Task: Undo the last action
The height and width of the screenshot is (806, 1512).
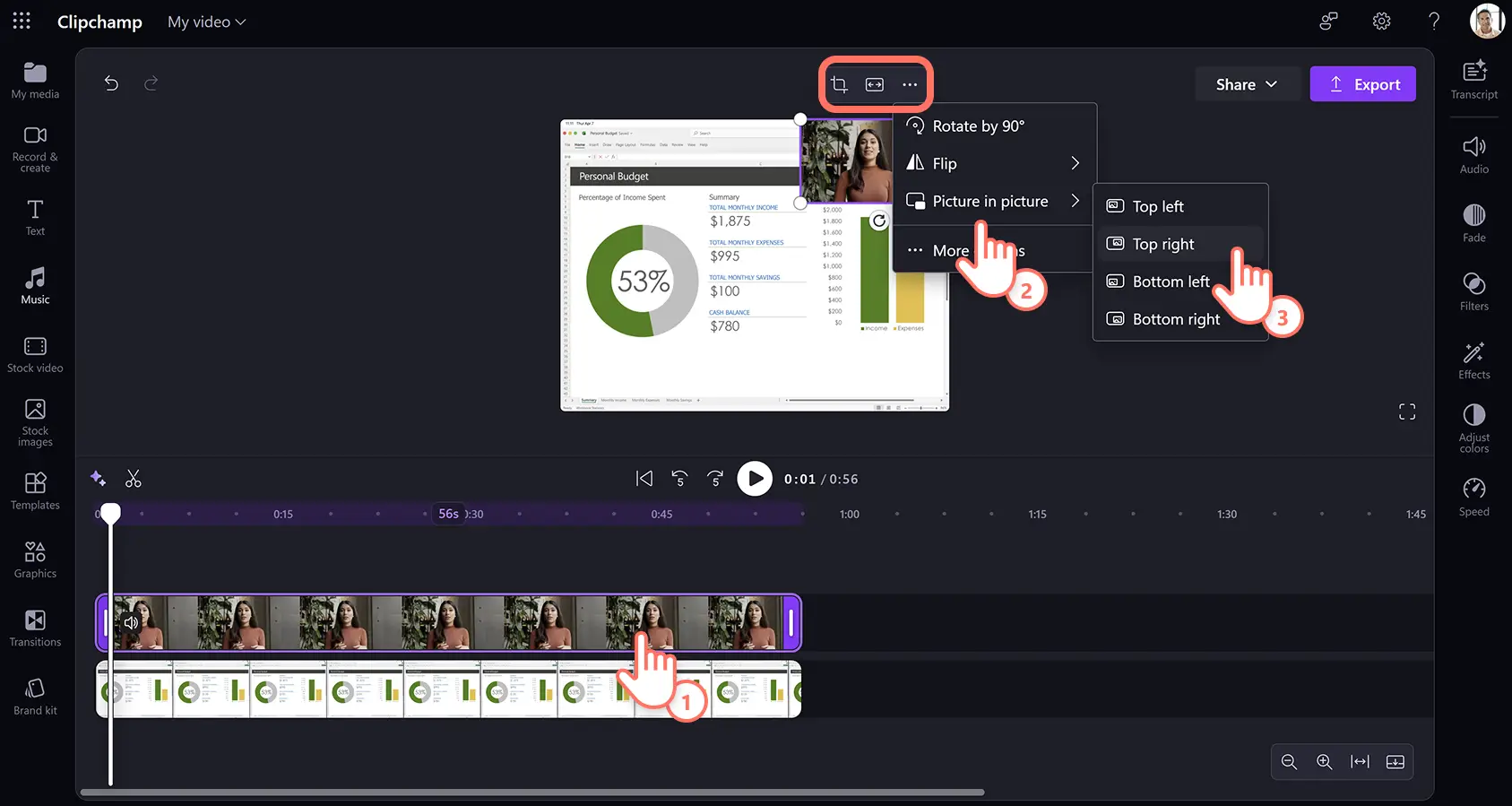Action: [111, 83]
